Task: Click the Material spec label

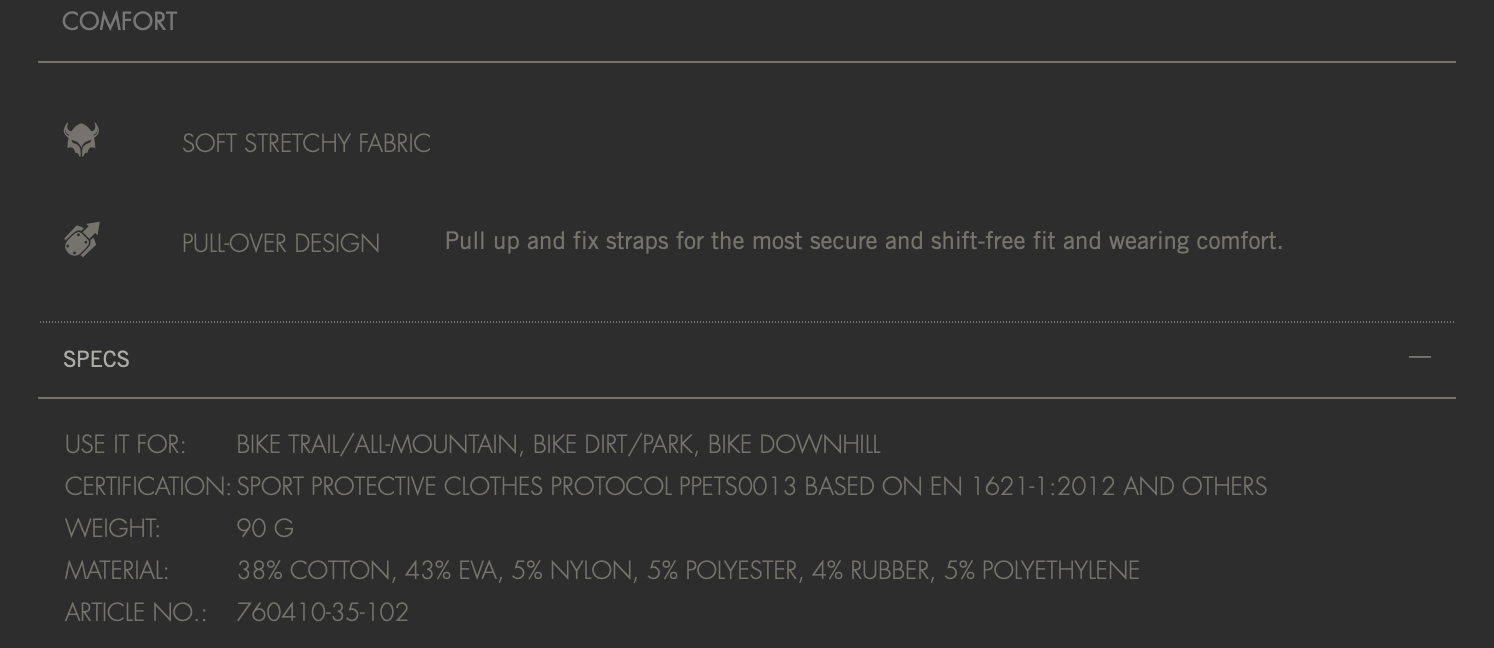Action: [116, 570]
